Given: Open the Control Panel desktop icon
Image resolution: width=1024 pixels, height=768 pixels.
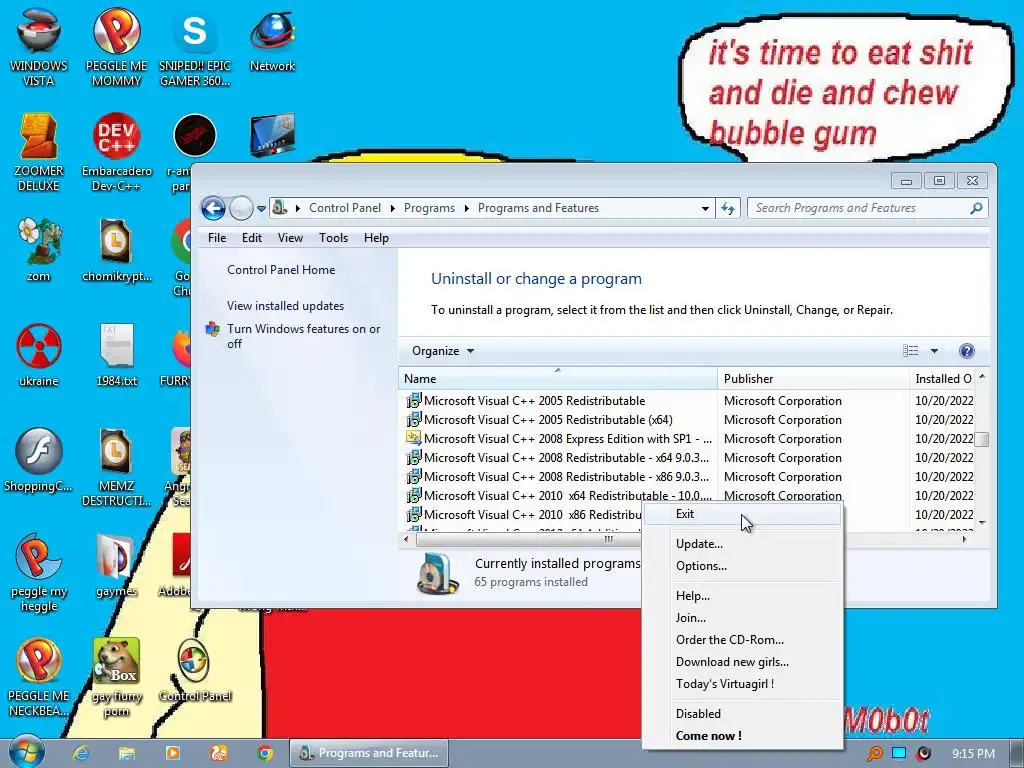Looking at the screenshot, I should point(195,670).
